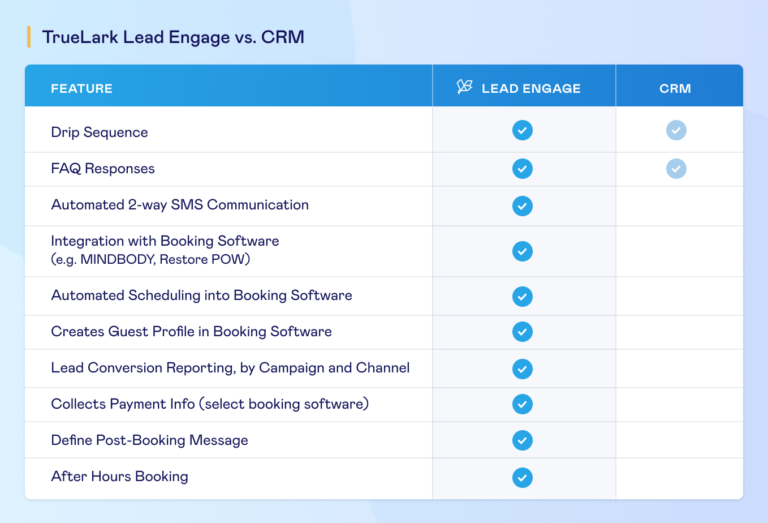The image size is (768, 523).
Task: Click checkmark for Automated 2-way SMS Communication
Action: click(523, 206)
